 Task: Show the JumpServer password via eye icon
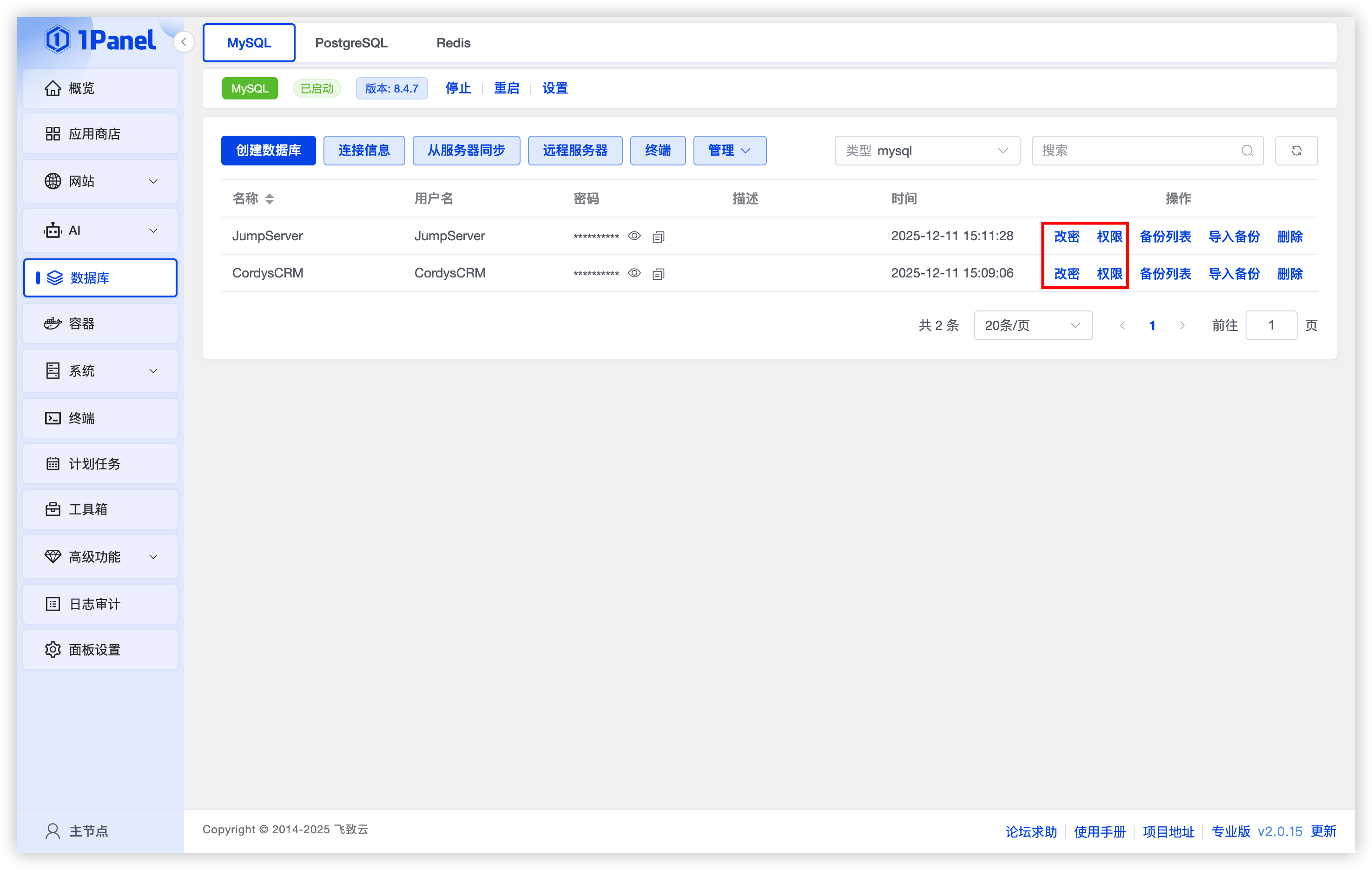coord(634,236)
